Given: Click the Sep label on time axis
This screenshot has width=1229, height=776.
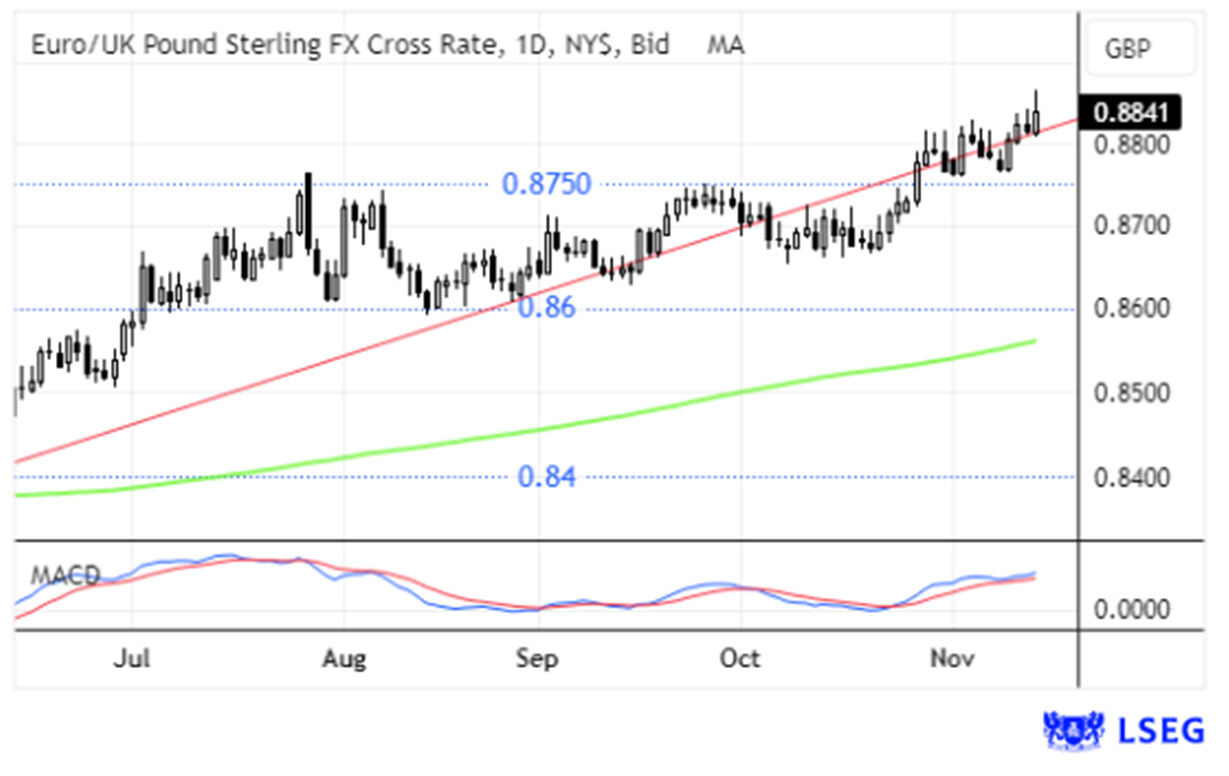Looking at the screenshot, I should point(538,659).
